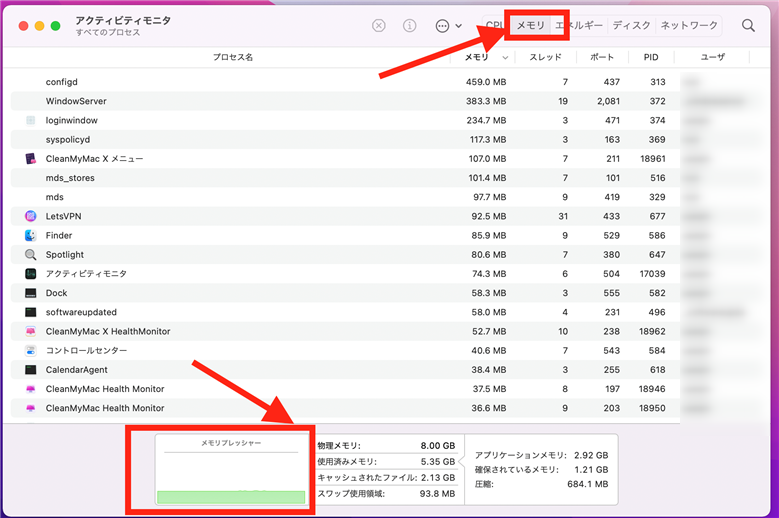Viewport: 779px width, 518px height.
Task: Switch to the ディスク tab
Action: [x=631, y=25]
